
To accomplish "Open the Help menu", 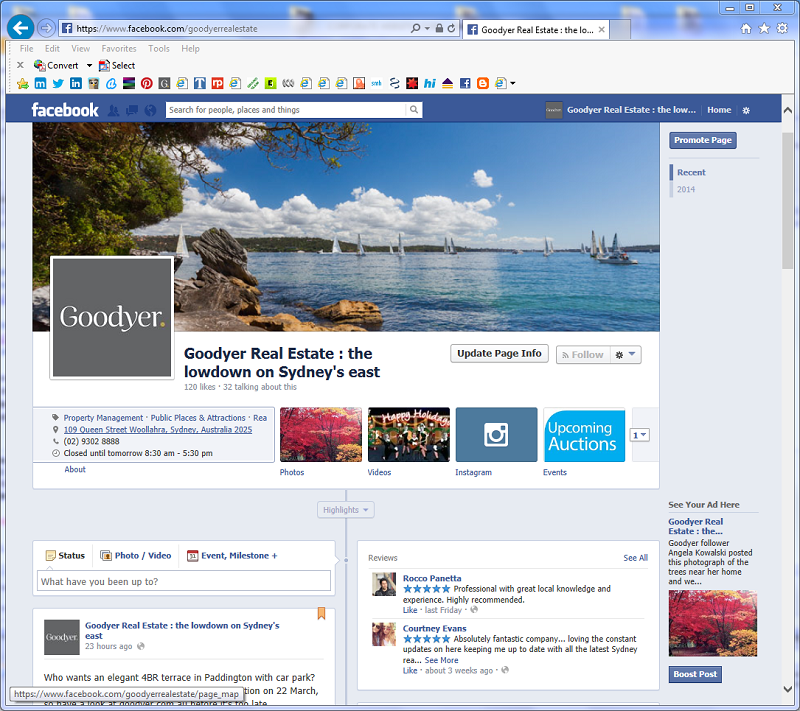I will coord(190,48).
